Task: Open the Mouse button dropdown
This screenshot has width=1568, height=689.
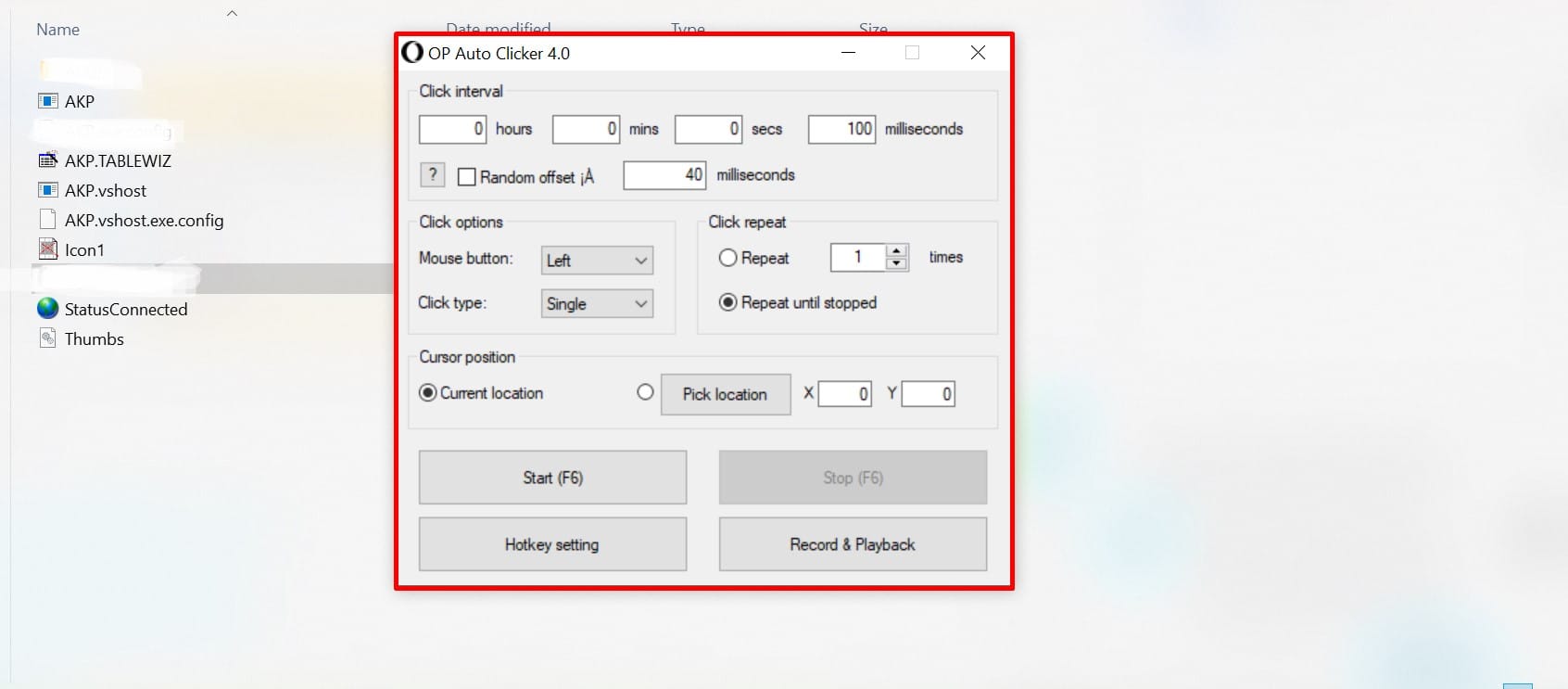Action: 597,261
